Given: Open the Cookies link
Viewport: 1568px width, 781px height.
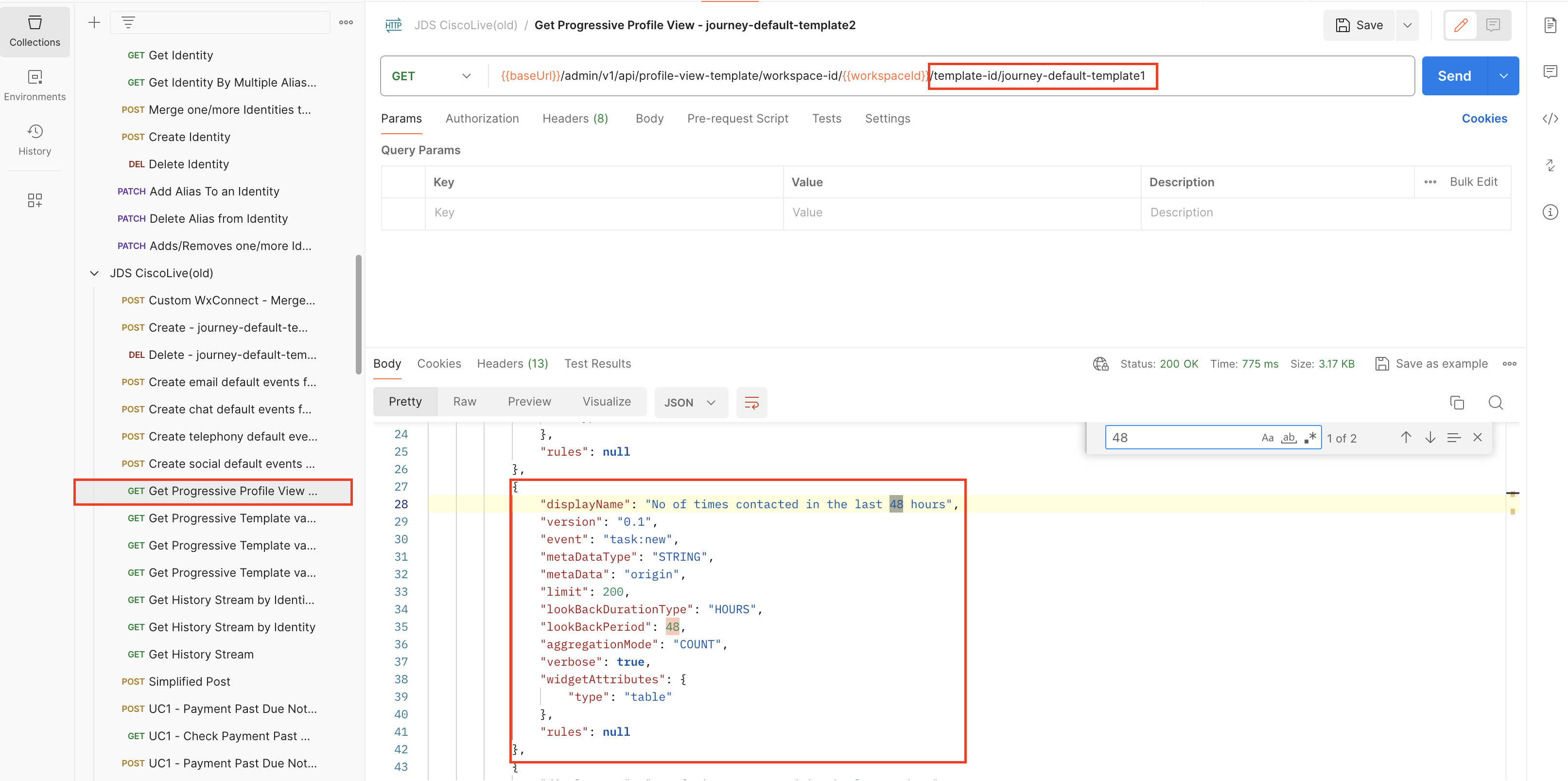Looking at the screenshot, I should tap(1484, 119).
